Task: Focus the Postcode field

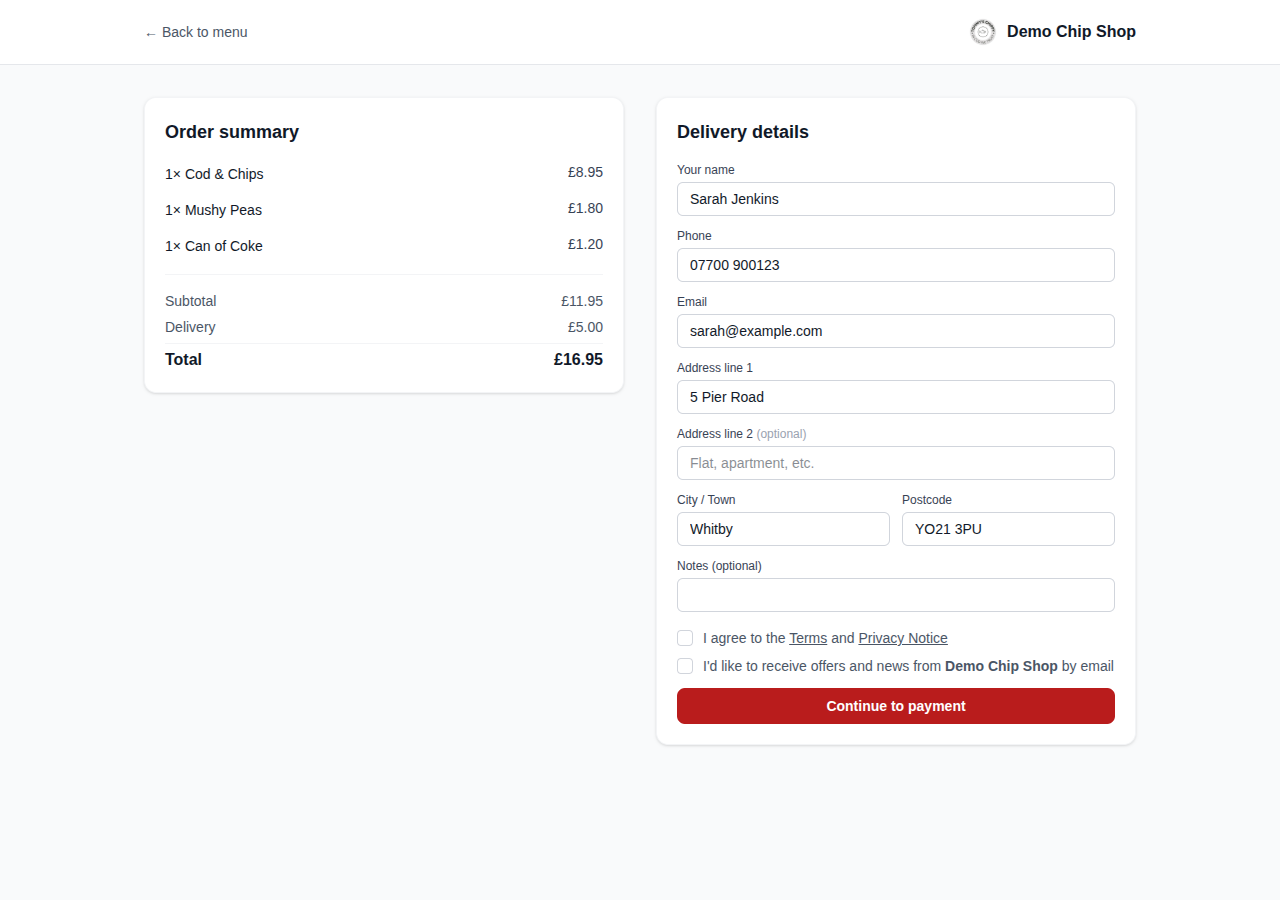Action: point(1008,529)
